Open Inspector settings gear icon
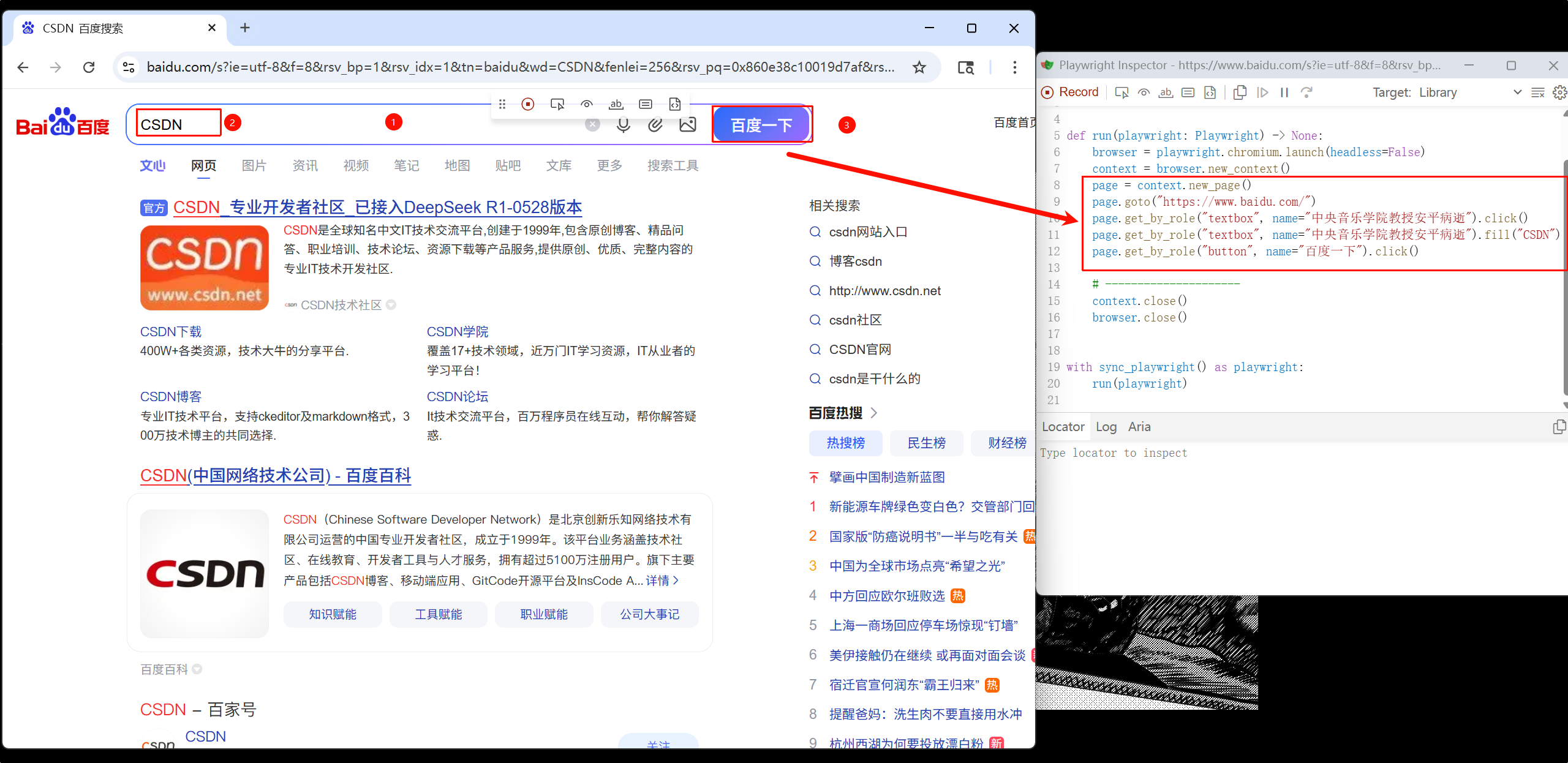Screen dimensions: 1568x763 1559,92
